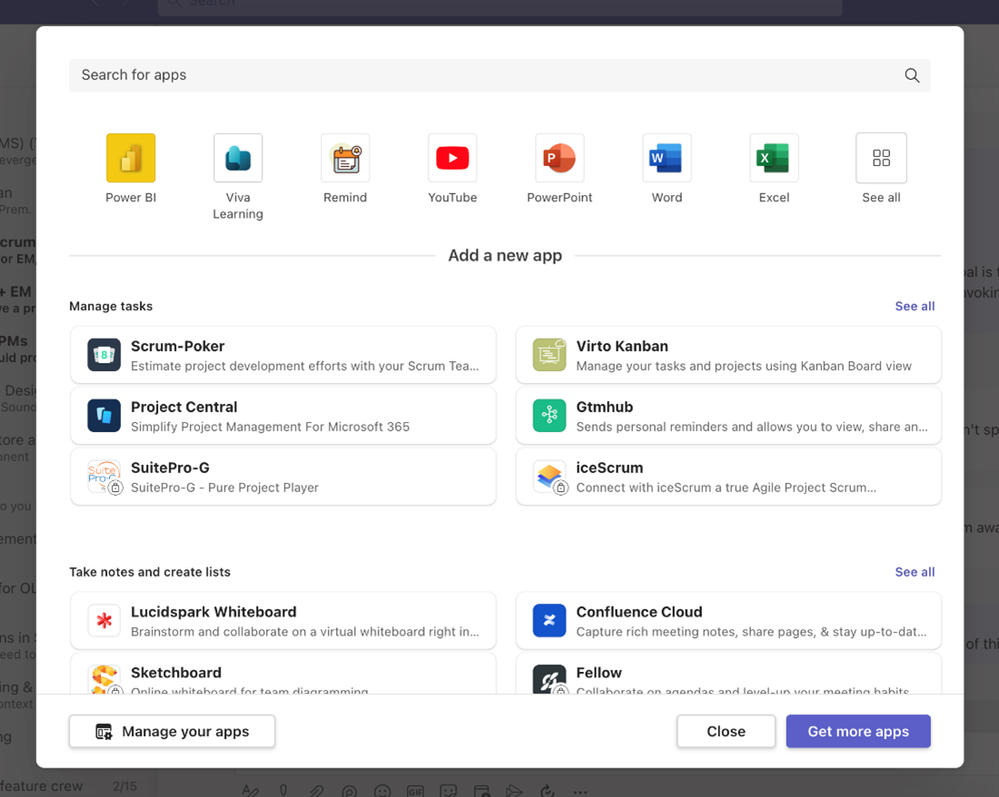
Task: Select the Project Central description text
Action: pyautogui.click(x=270, y=427)
